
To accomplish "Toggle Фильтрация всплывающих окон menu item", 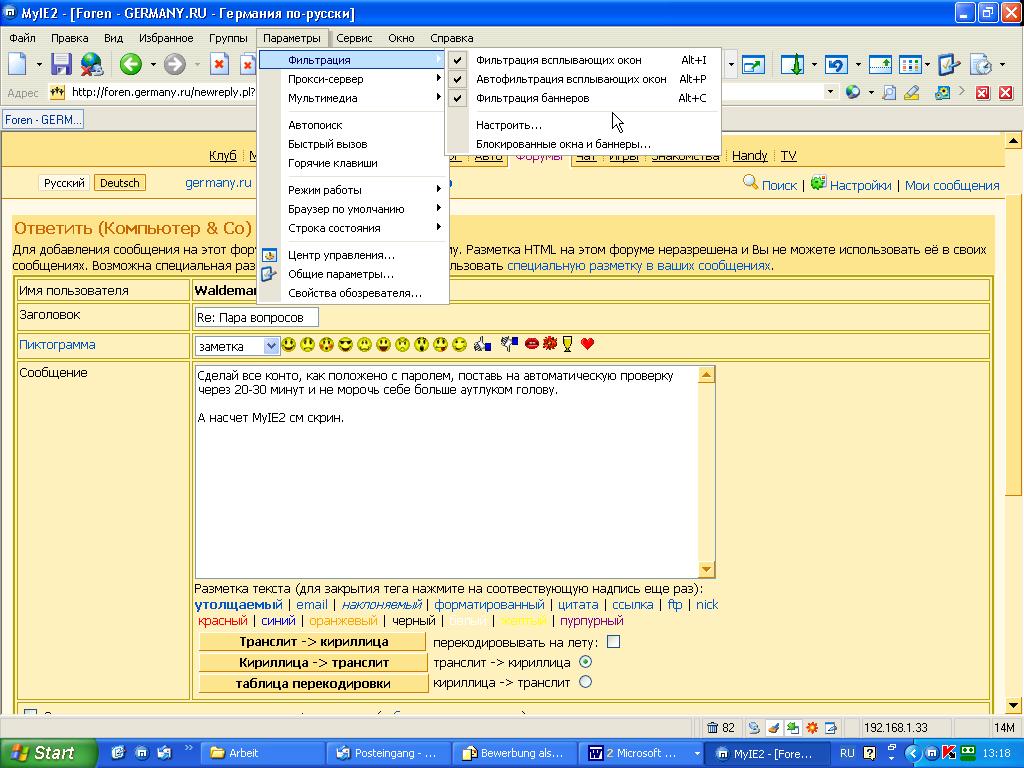I will [582, 60].
